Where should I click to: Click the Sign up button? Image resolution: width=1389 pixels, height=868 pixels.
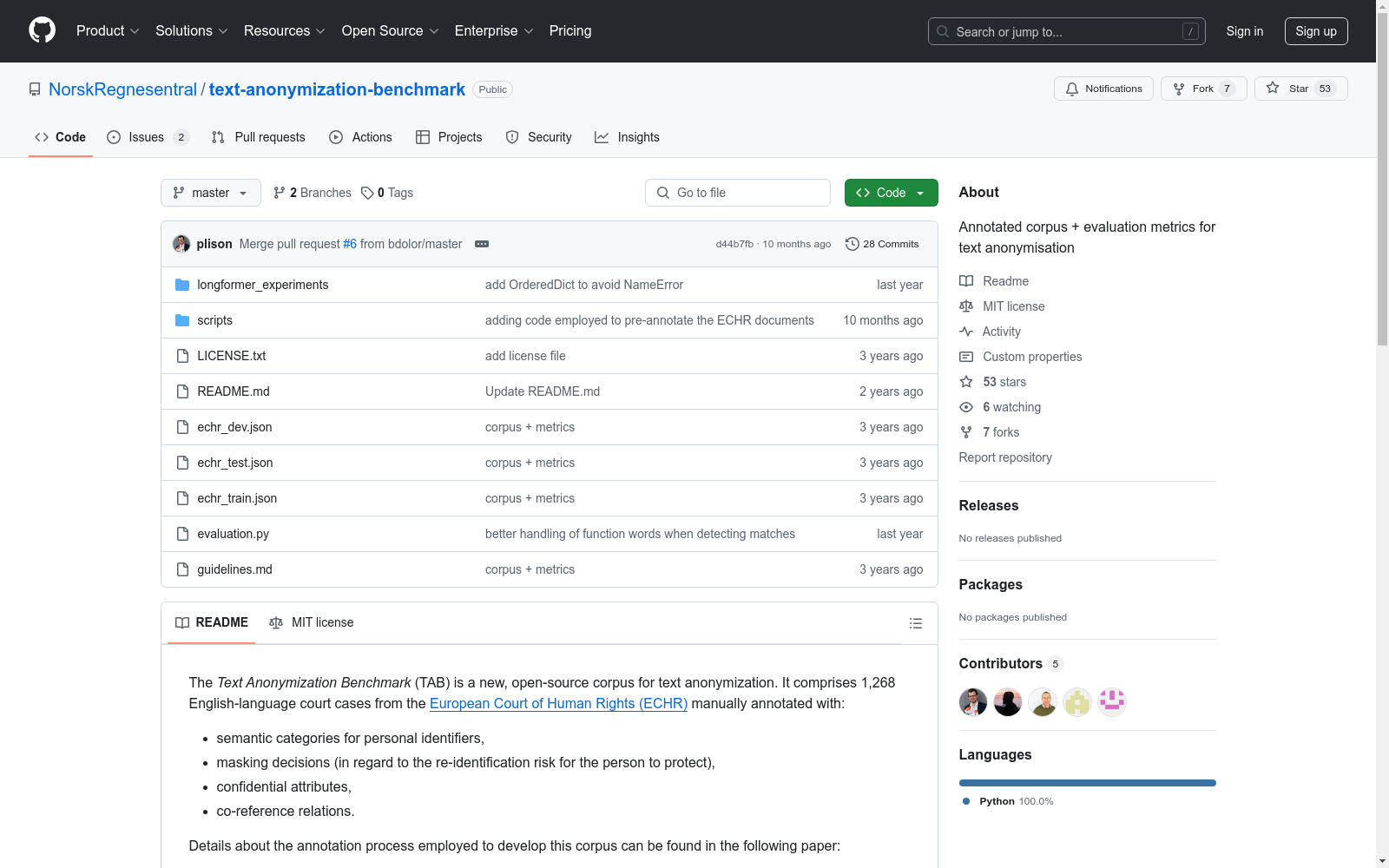tap(1316, 31)
